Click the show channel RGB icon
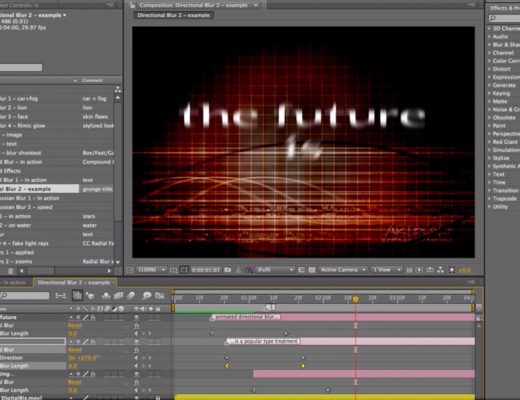The height and width of the screenshot is (400, 520). pos(249,270)
